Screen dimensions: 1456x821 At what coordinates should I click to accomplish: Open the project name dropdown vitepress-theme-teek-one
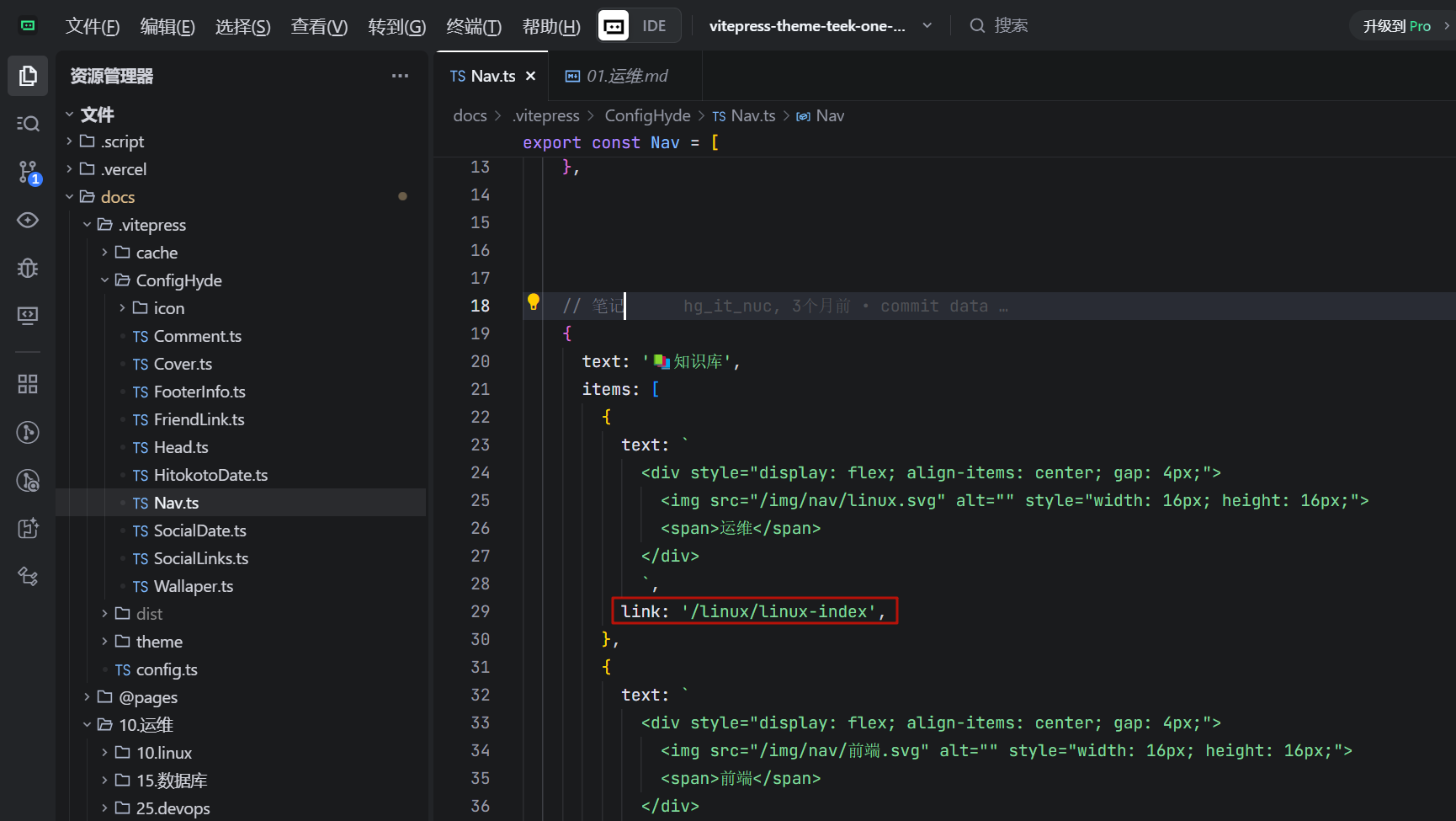click(x=820, y=26)
